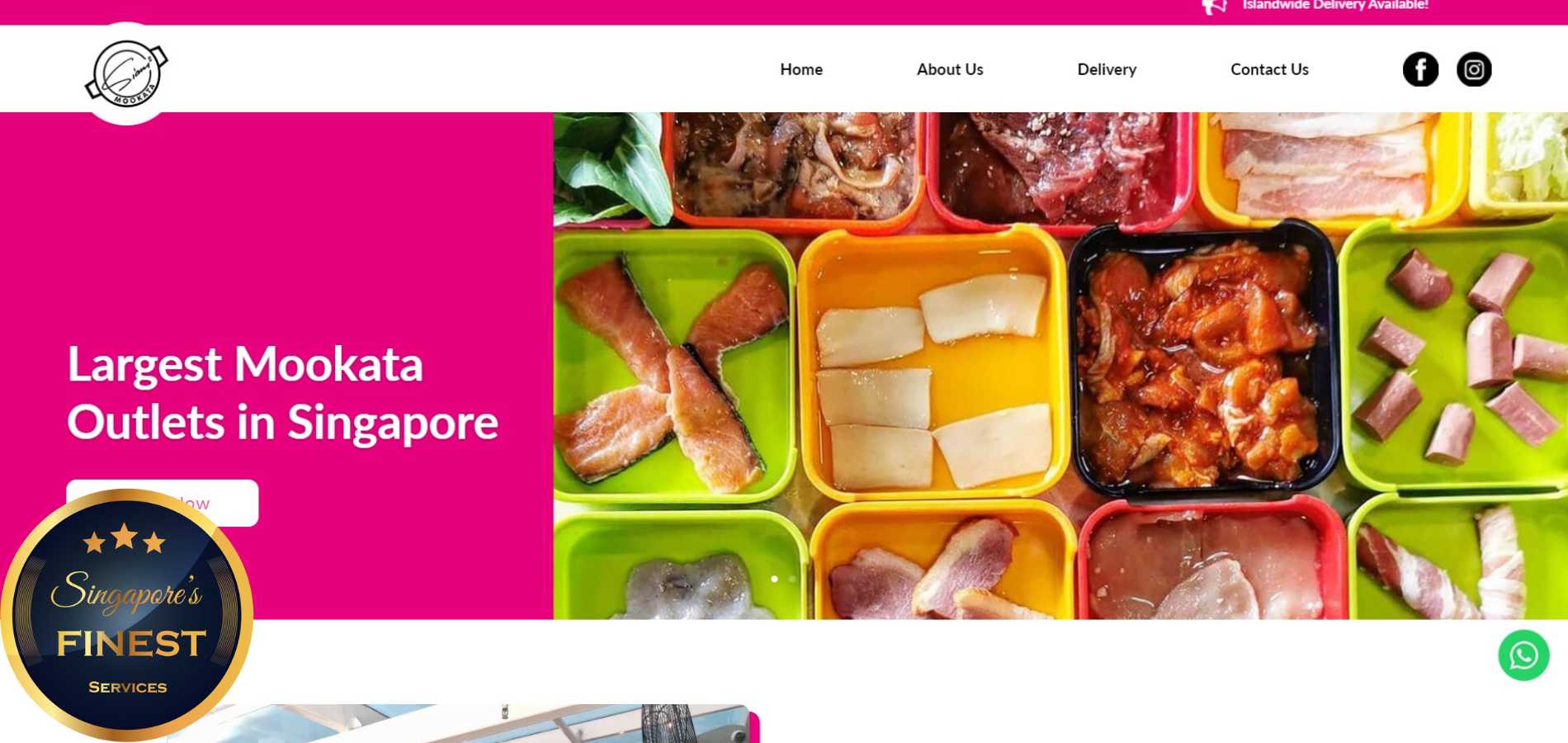
Task: Navigate to the Delivery menu item
Action: point(1107,69)
